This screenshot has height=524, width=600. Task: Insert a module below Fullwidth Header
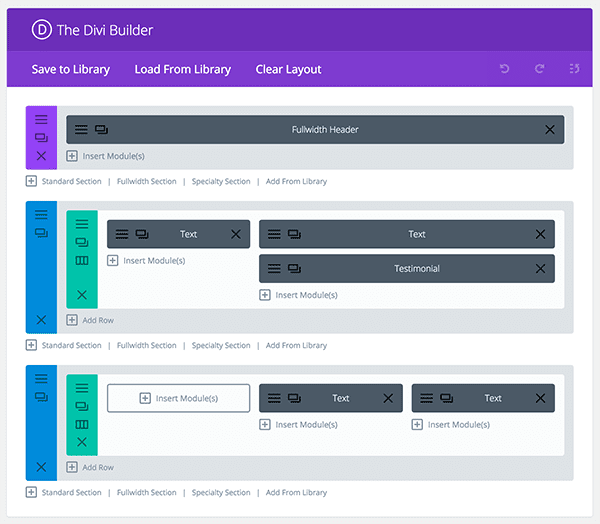click(106, 156)
